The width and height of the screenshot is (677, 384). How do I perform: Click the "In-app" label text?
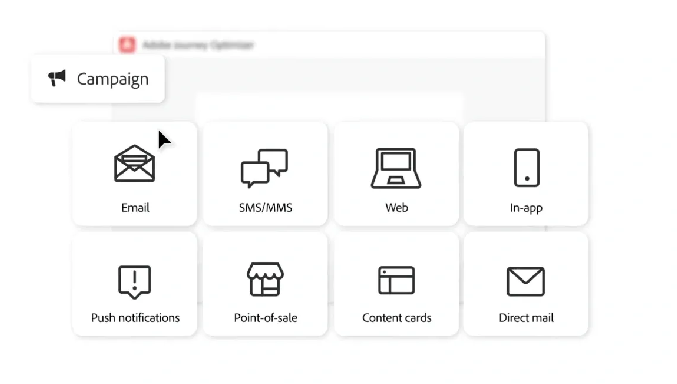[x=526, y=208]
